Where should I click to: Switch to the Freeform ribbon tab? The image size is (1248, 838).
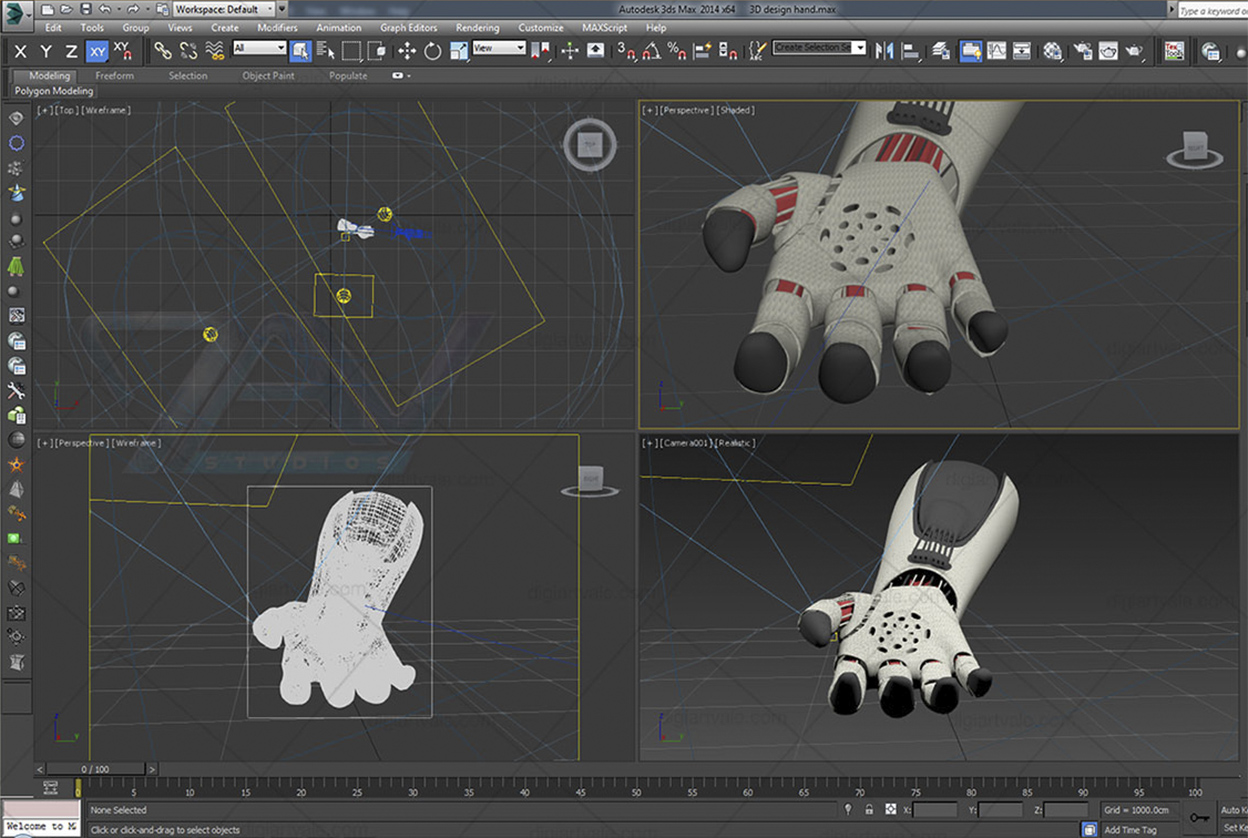114,75
